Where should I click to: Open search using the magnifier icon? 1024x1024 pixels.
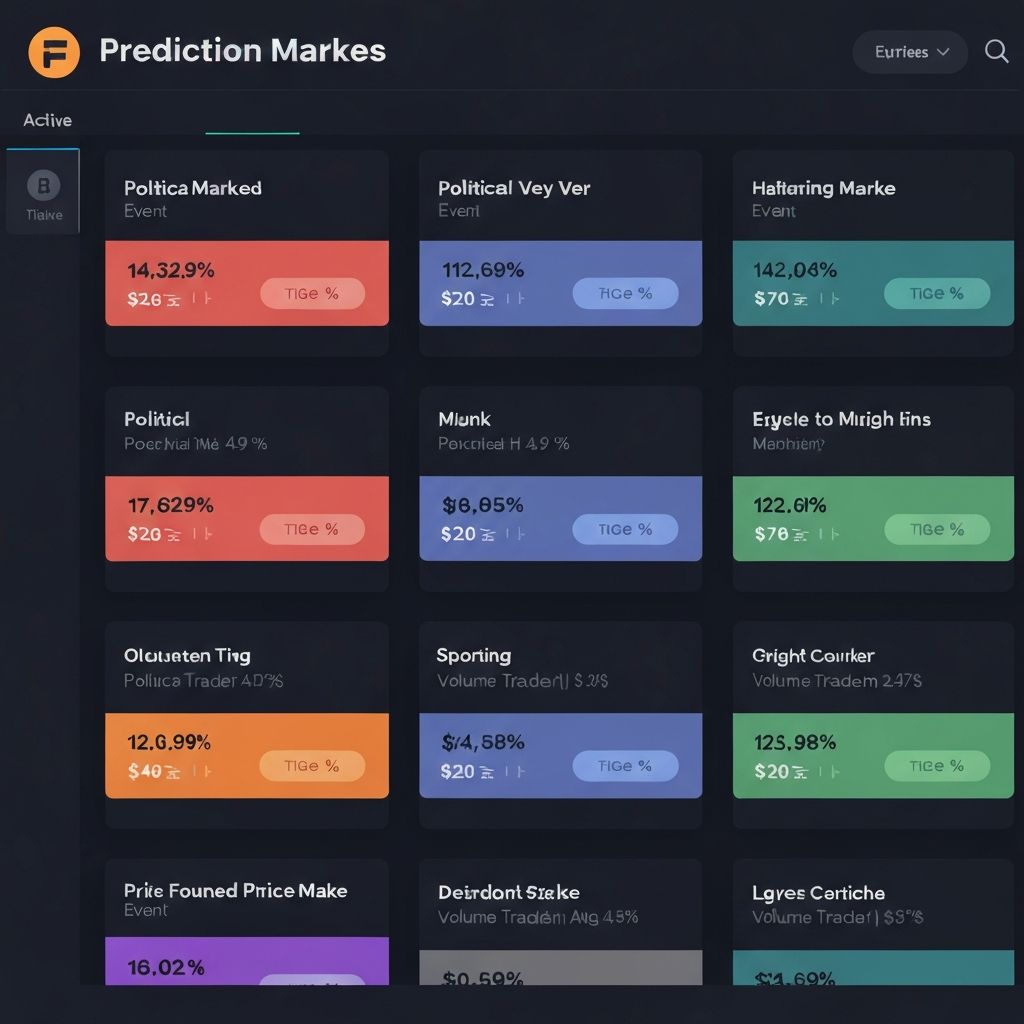(x=996, y=52)
